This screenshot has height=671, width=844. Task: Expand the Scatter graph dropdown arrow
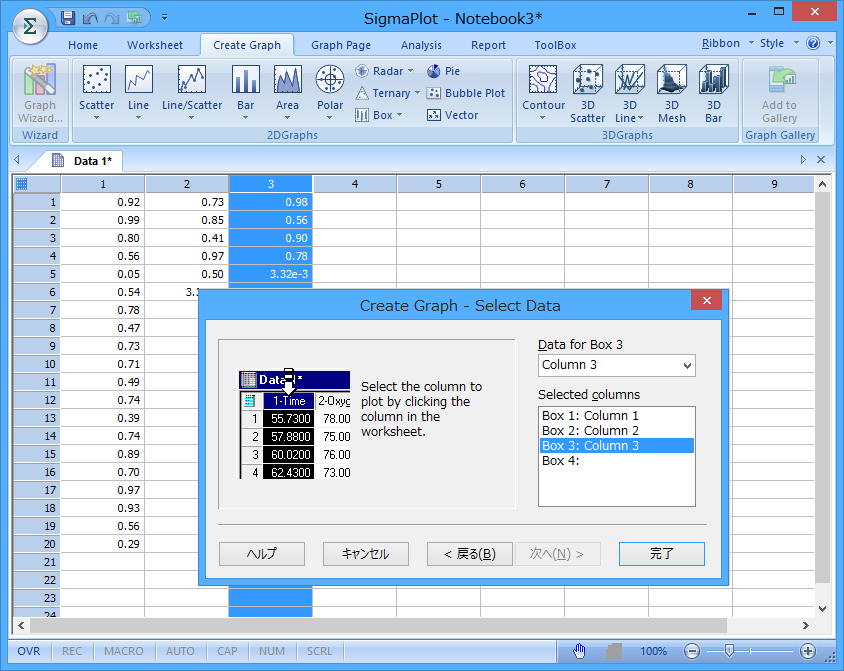(96, 118)
